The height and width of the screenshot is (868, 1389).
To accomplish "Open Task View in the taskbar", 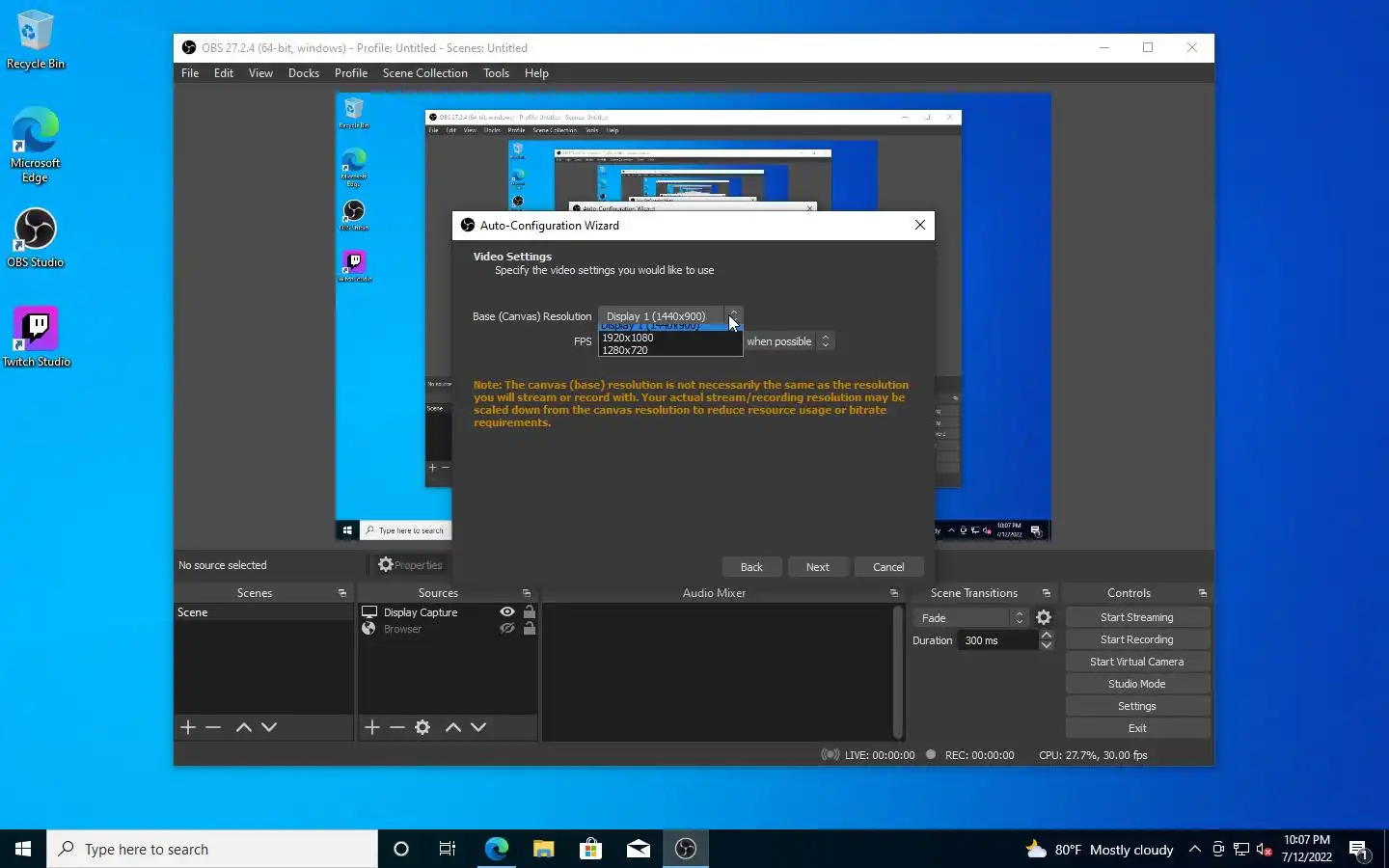I will click(448, 849).
